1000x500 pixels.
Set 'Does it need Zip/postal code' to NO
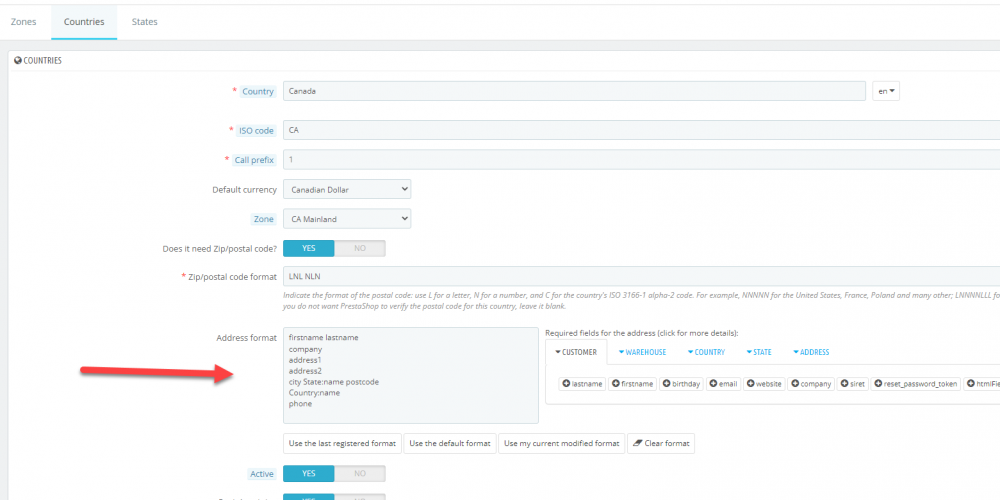[360, 248]
